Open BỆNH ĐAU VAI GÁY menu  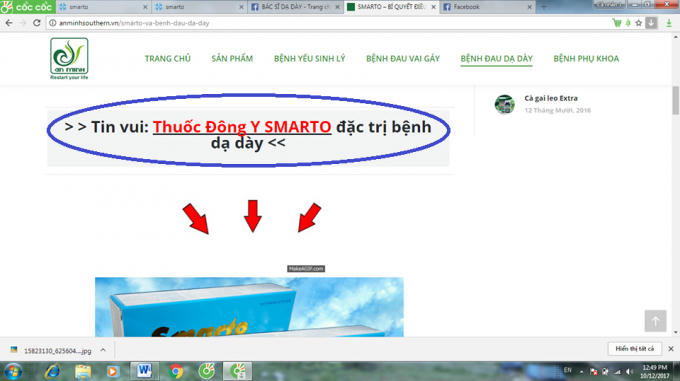pyautogui.click(x=403, y=59)
